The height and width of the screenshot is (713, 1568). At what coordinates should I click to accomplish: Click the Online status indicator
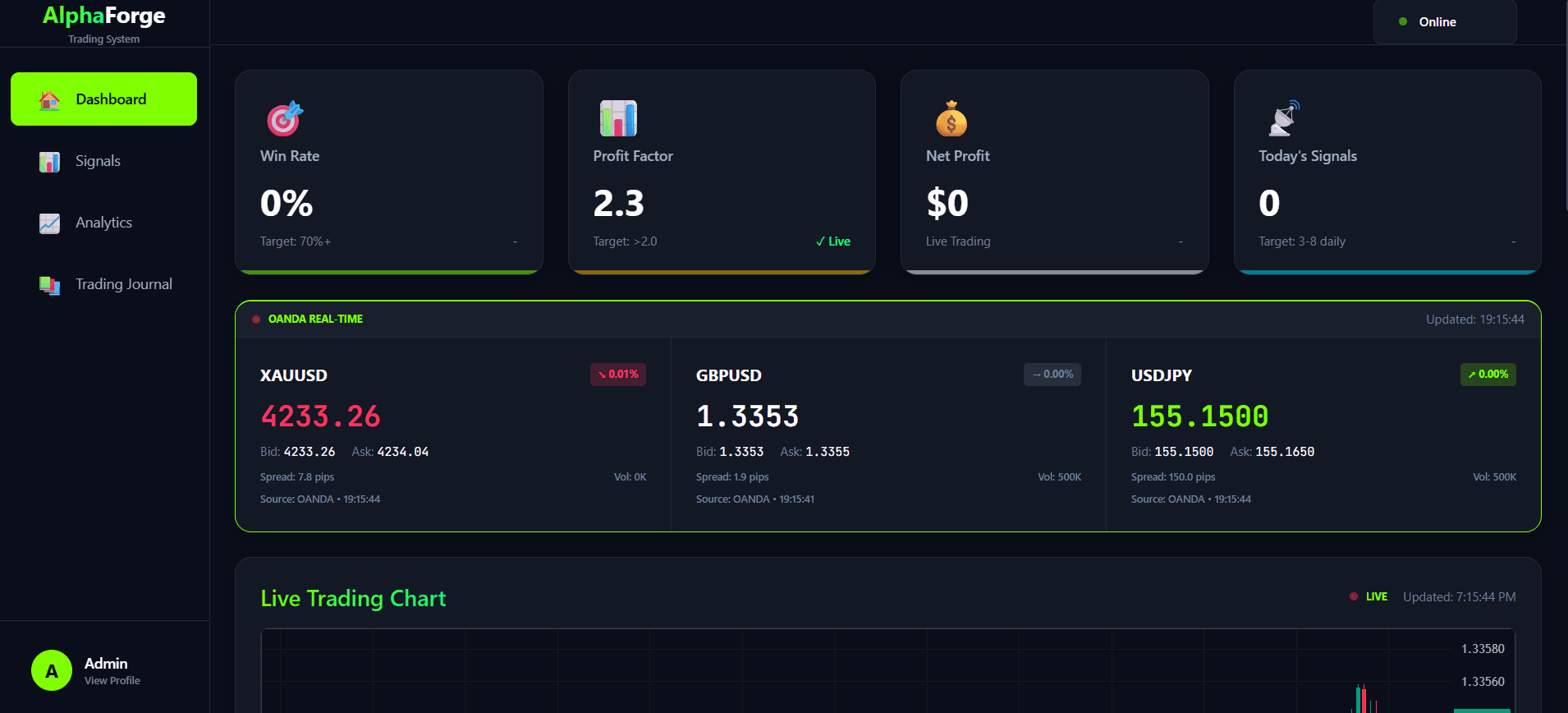(x=1445, y=22)
